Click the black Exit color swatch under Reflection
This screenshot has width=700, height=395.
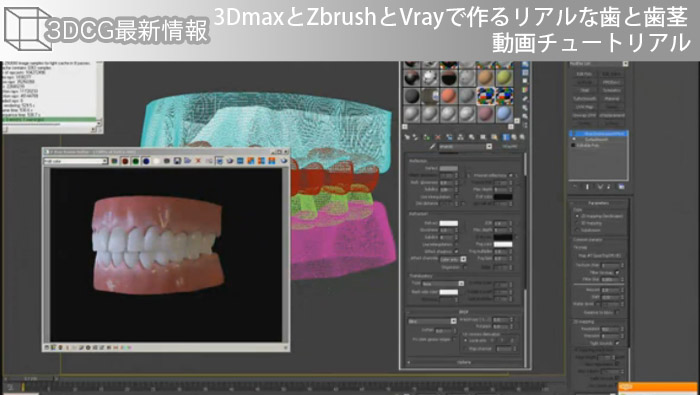(503, 197)
